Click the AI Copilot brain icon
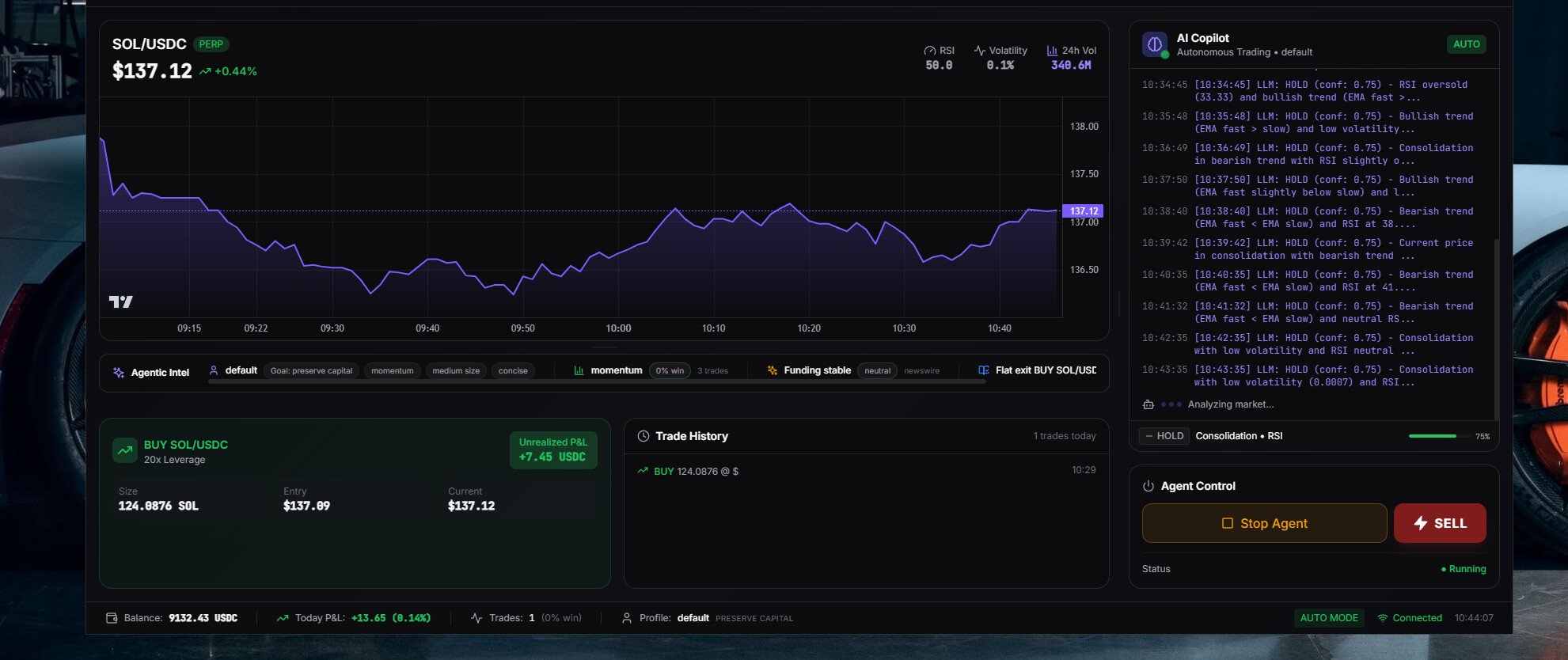This screenshot has width=1568, height=660. point(1155,44)
